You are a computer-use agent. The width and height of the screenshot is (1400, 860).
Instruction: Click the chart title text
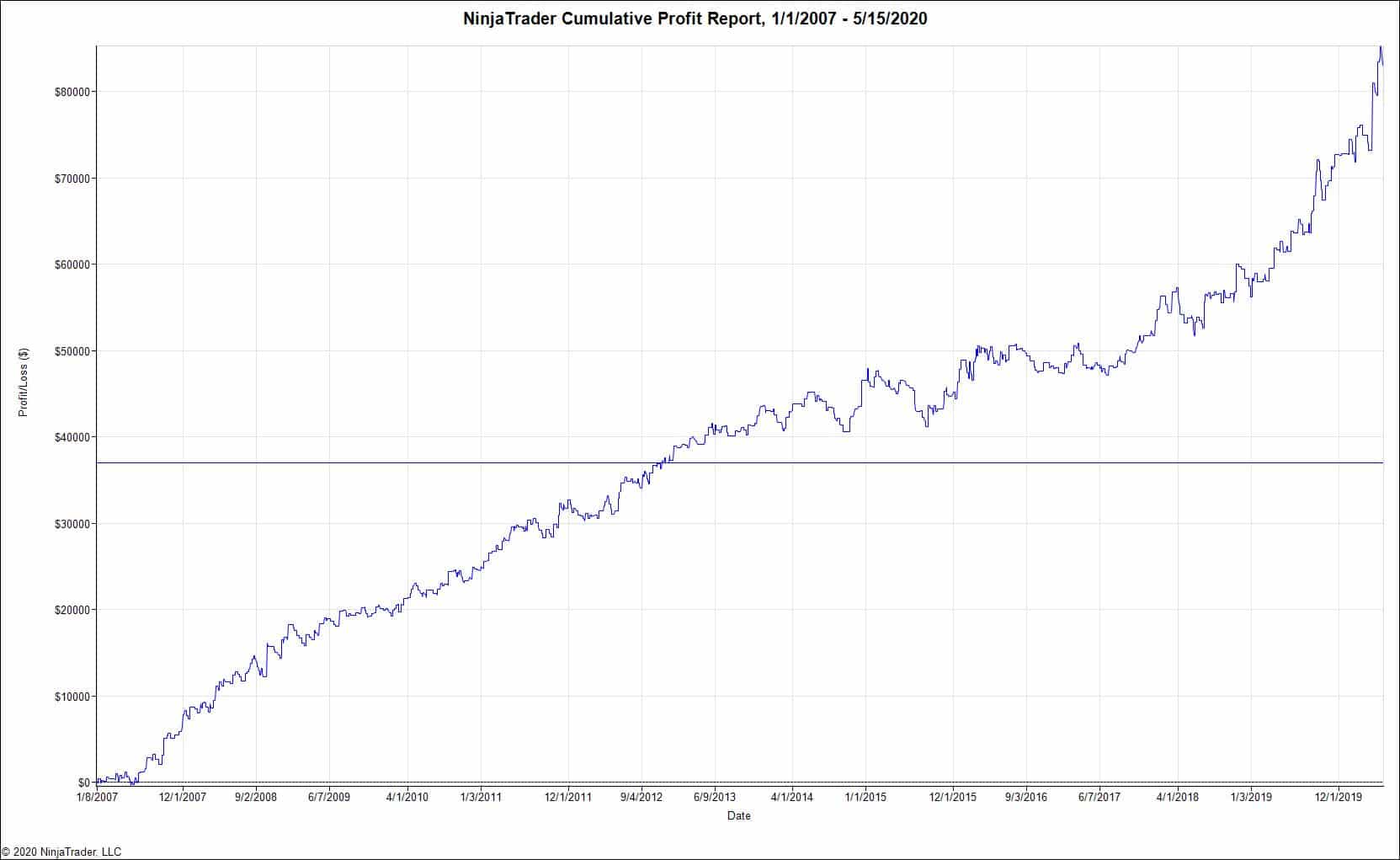pos(695,15)
